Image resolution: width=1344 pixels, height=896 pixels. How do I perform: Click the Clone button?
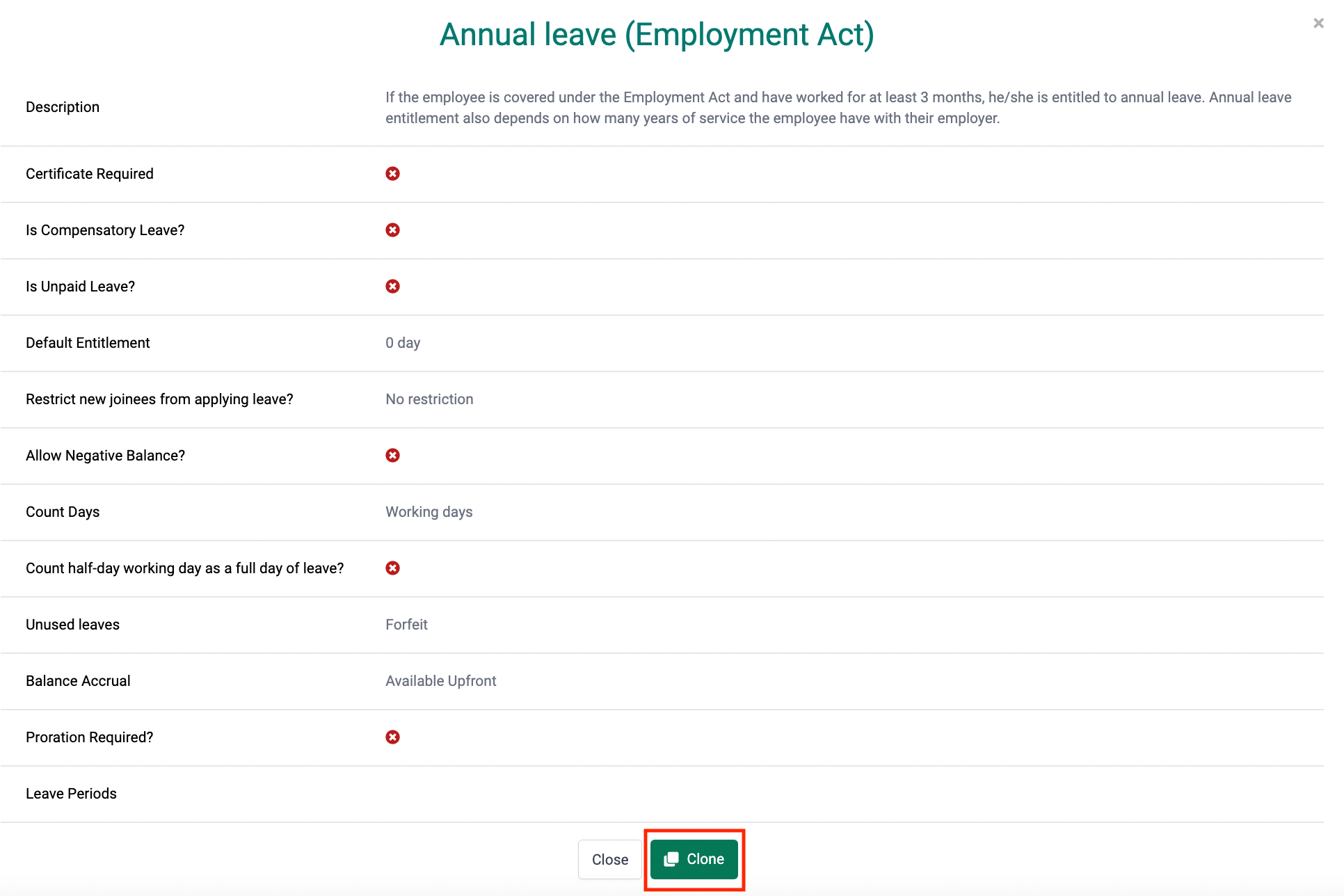click(694, 859)
